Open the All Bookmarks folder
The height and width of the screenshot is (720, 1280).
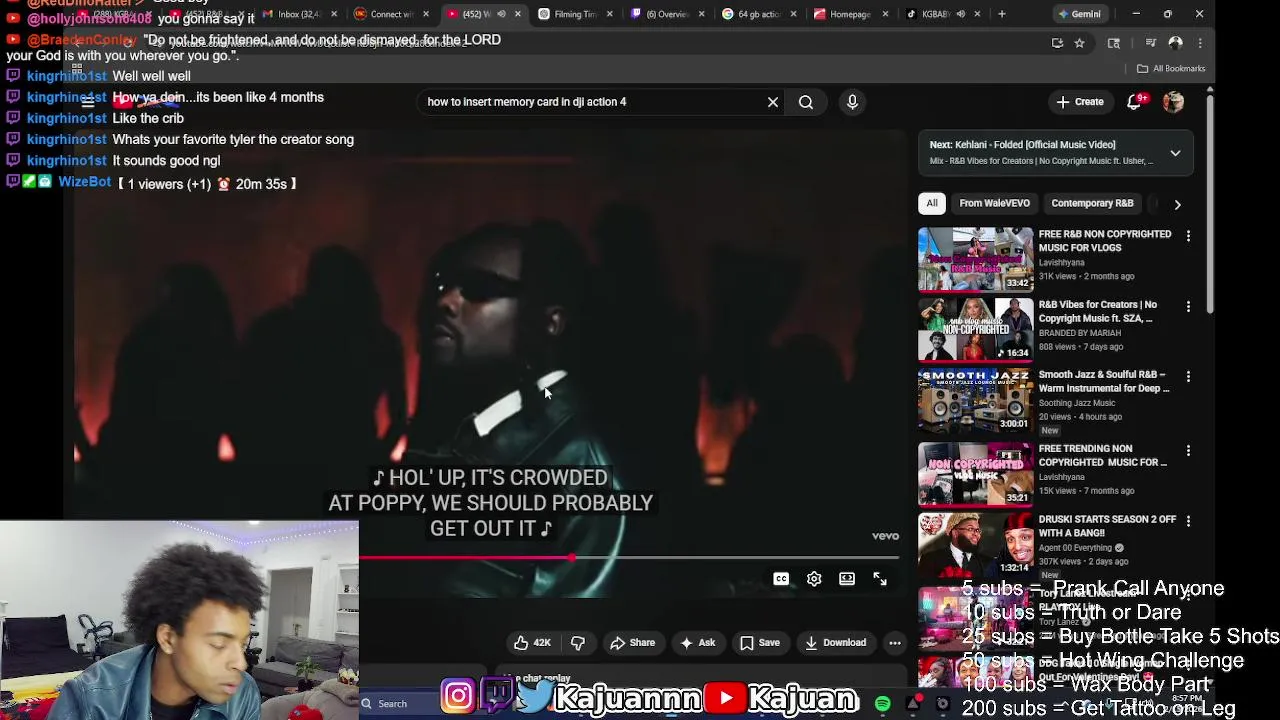(1171, 68)
